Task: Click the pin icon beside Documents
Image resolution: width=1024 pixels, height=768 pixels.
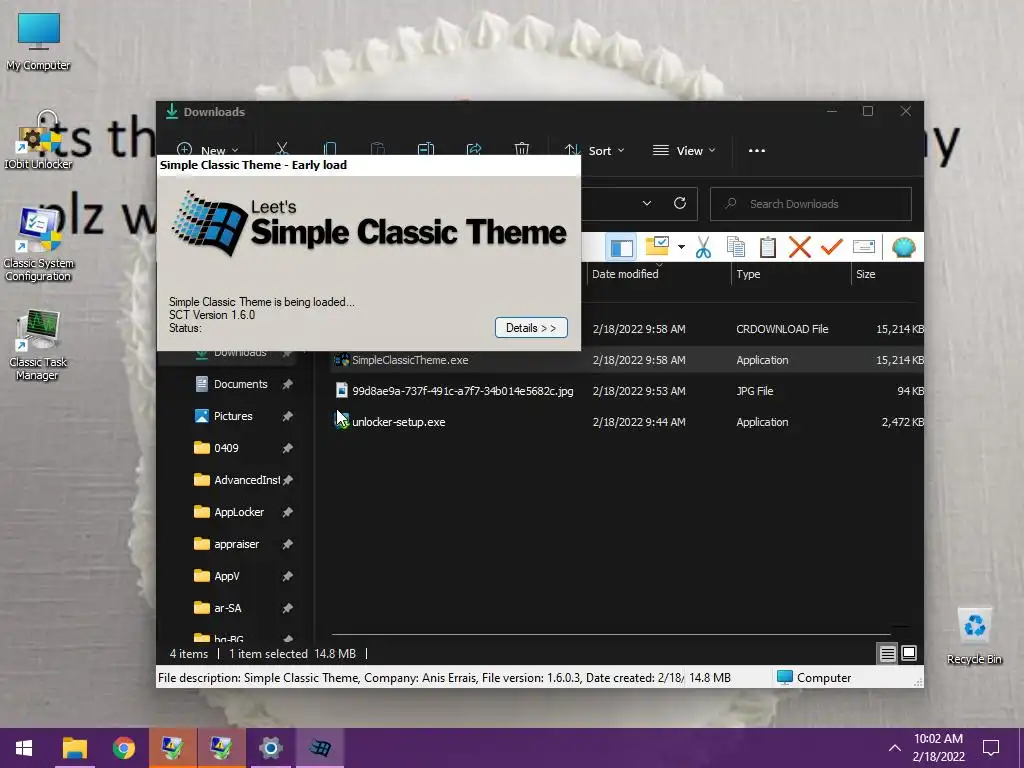Action: point(287,384)
